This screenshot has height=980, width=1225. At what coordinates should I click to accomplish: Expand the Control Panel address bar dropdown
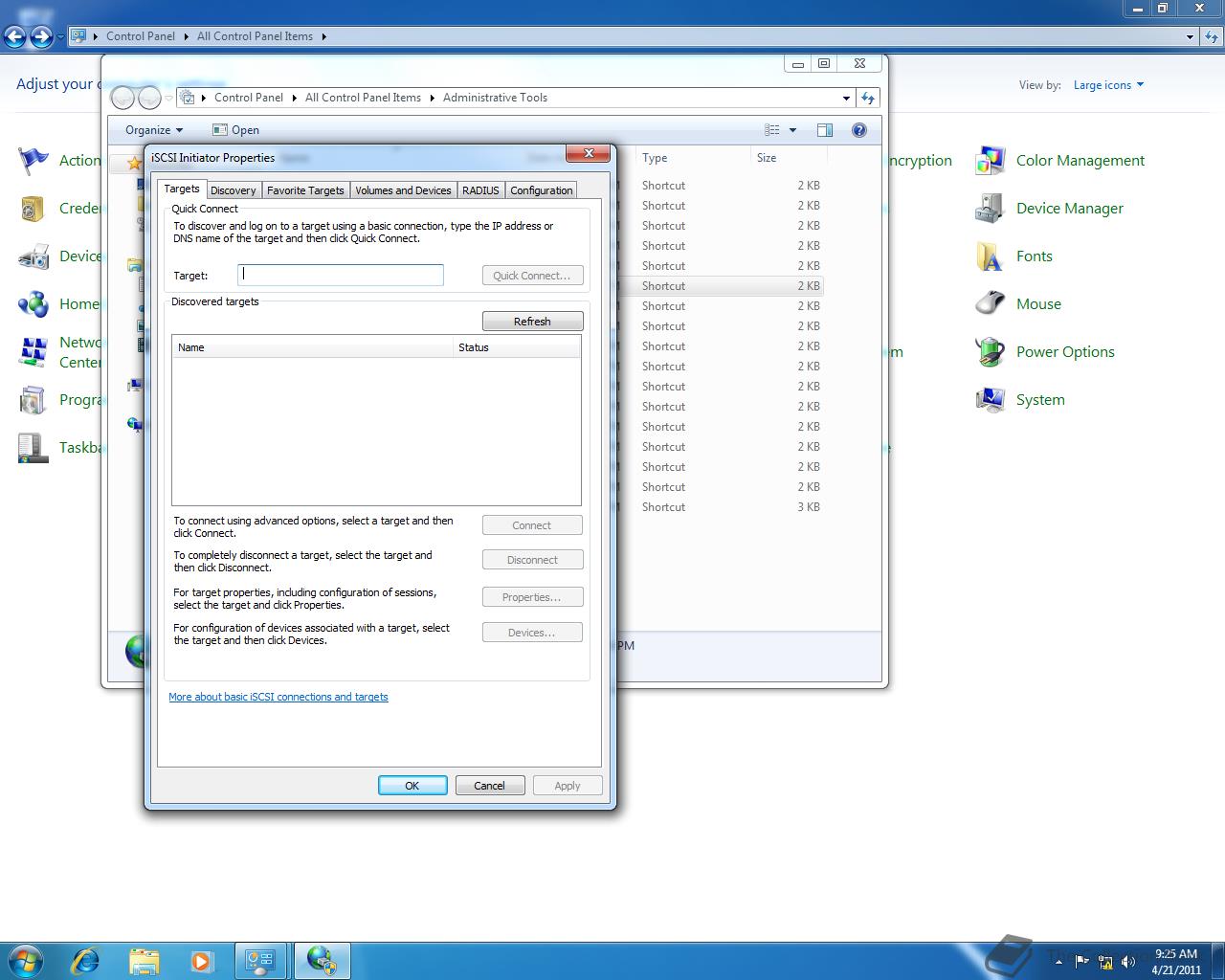click(x=1190, y=36)
